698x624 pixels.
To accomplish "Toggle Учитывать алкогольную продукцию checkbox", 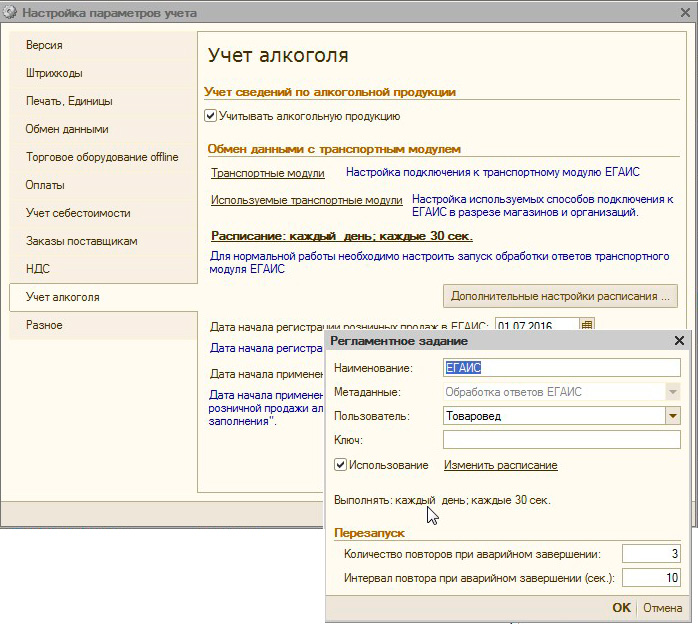I will tap(211, 116).
